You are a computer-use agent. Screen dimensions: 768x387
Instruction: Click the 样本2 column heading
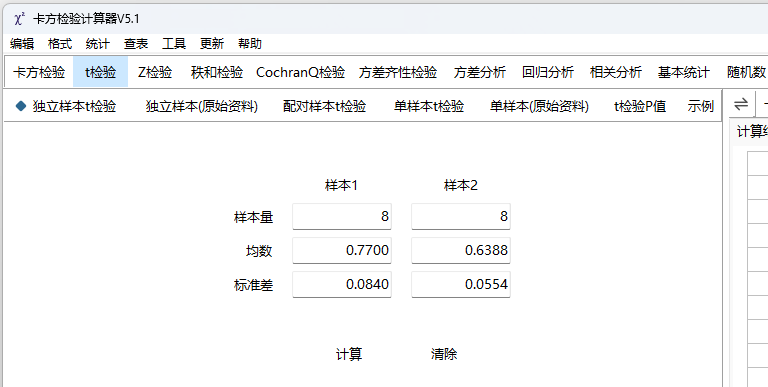[460, 185]
